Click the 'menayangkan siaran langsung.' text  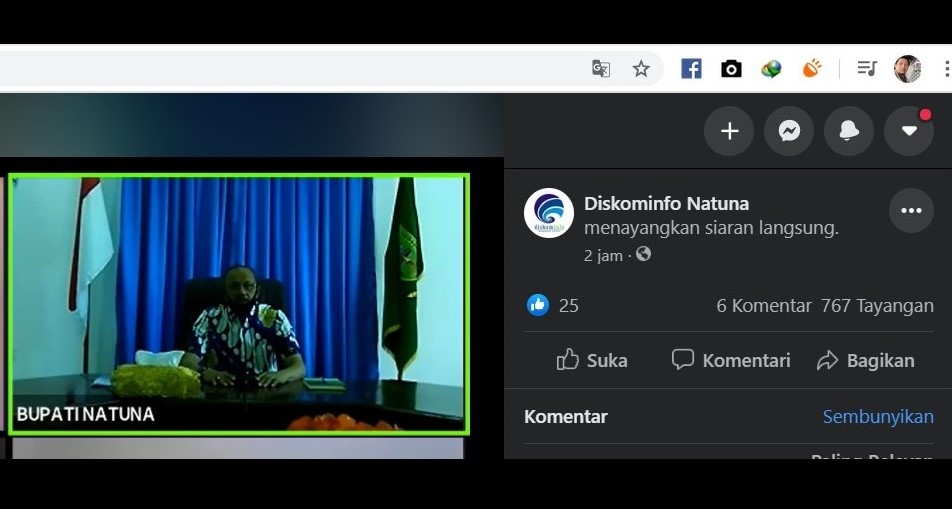[x=711, y=228]
